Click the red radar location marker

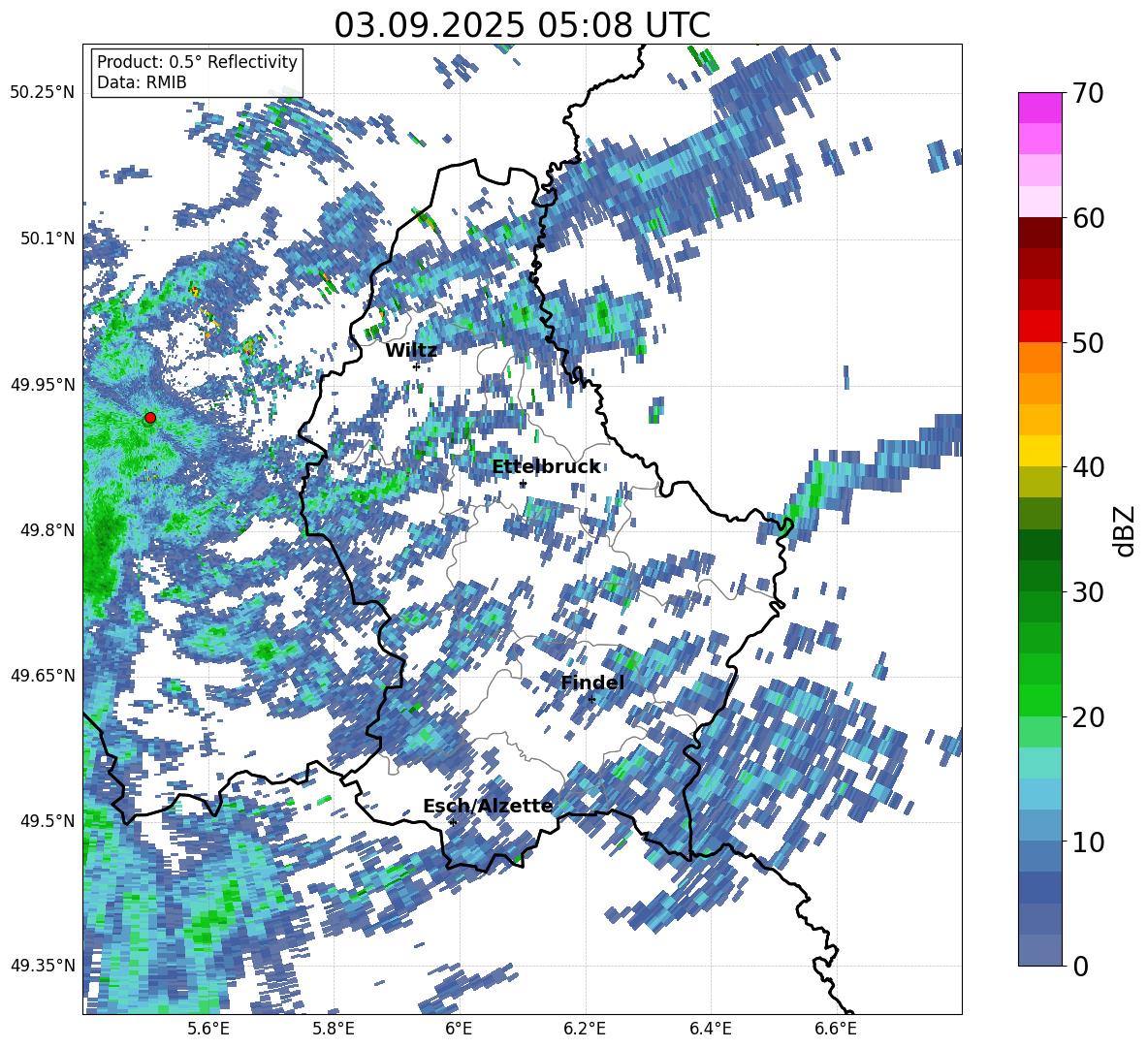[x=150, y=418]
